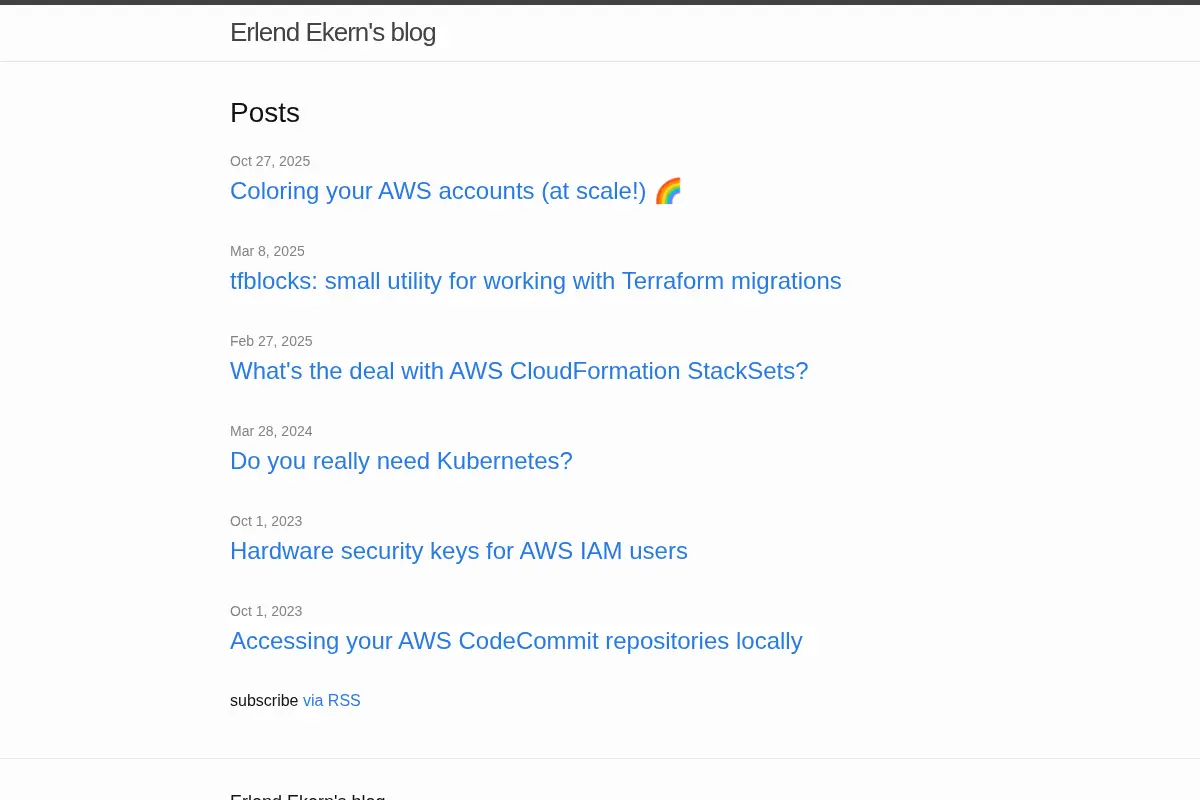Open the Erlend Ekern's blog header title
Screen dimensions: 1200x800
coord(333,32)
